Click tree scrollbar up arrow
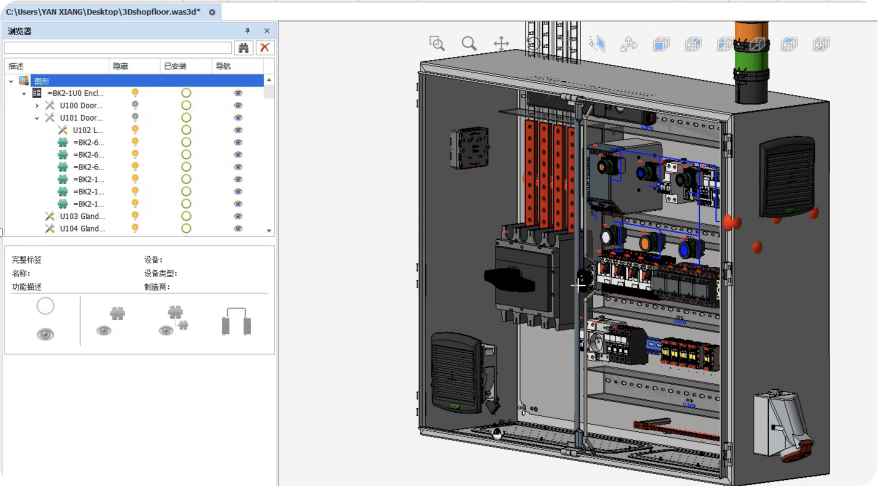Viewport: 878px width, 486px height. click(x=269, y=80)
